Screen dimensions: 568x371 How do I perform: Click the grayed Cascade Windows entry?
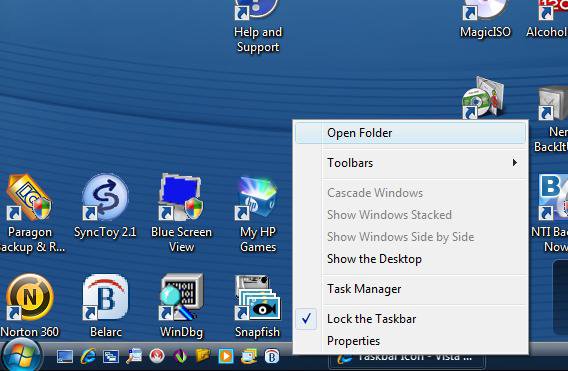[x=409, y=193]
